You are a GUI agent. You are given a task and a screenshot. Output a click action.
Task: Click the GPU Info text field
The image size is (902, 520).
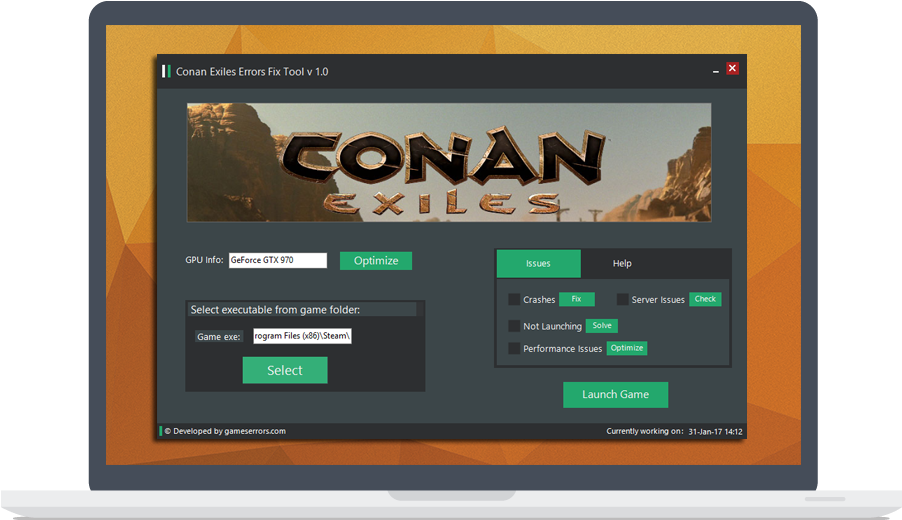click(278, 260)
